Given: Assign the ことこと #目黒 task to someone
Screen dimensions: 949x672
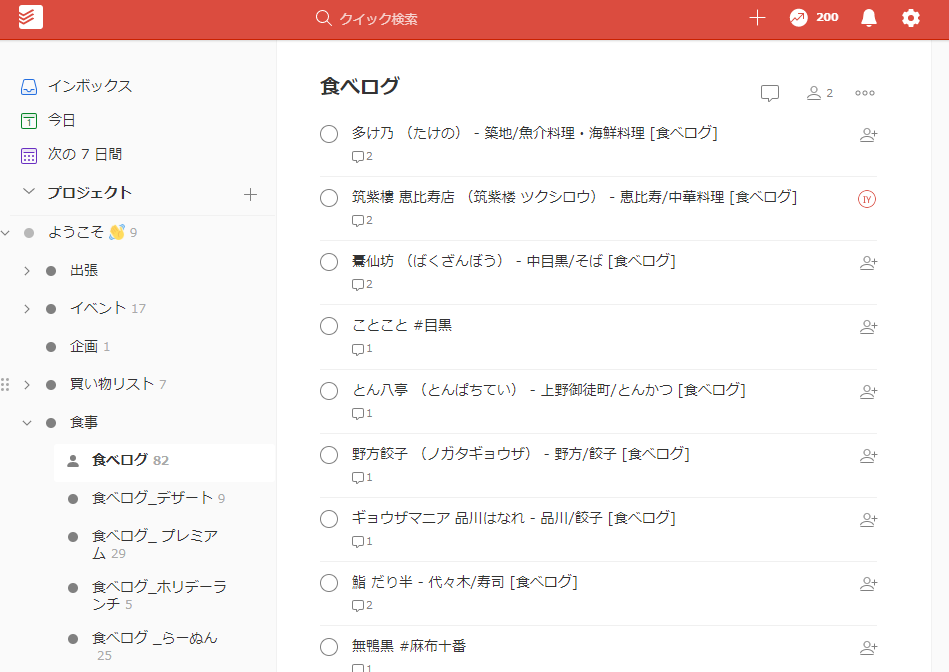Looking at the screenshot, I should point(868,327).
